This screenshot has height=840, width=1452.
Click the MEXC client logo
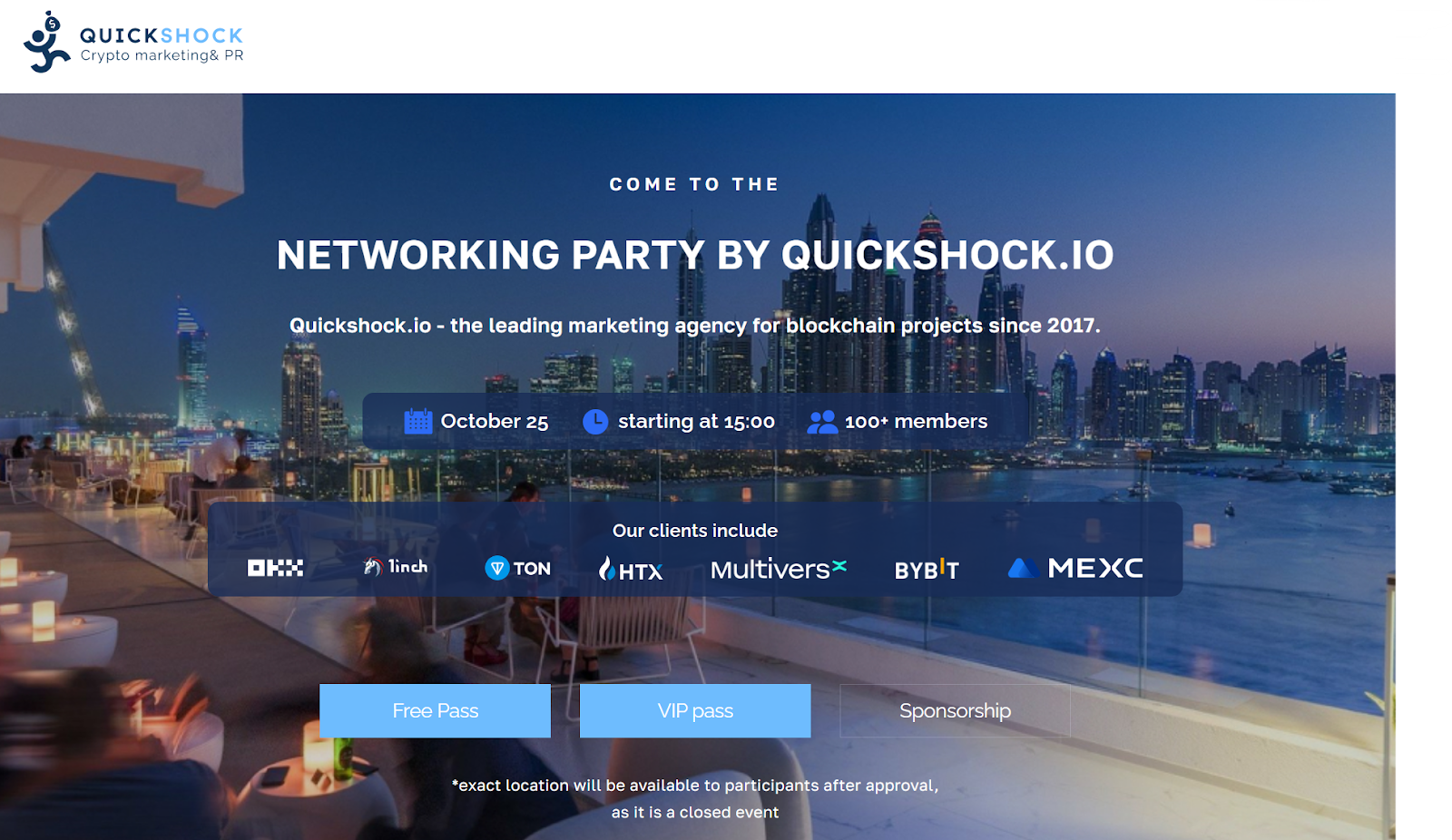(x=1075, y=568)
